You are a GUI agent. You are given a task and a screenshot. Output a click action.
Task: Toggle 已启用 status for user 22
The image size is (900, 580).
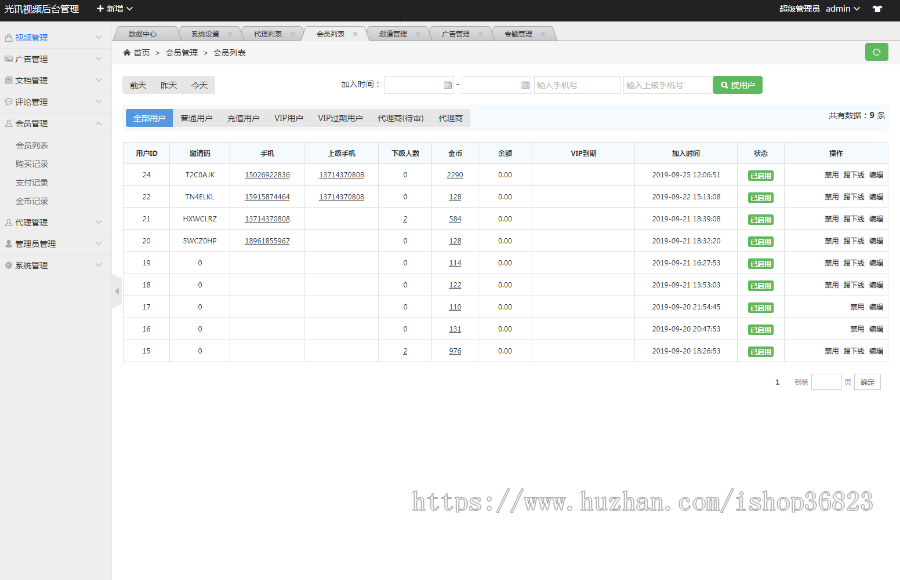761,198
